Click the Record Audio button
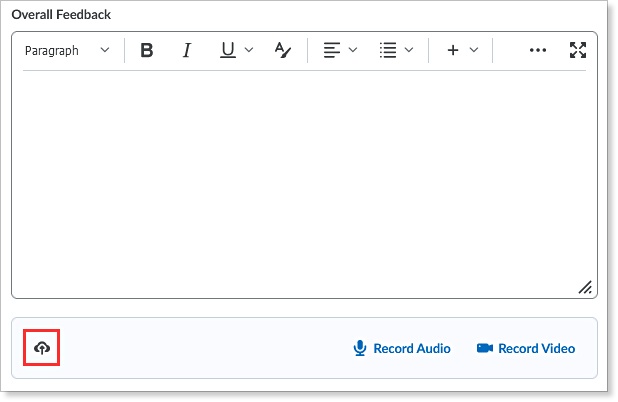The width and height of the screenshot is (618, 402). point(402,348)
